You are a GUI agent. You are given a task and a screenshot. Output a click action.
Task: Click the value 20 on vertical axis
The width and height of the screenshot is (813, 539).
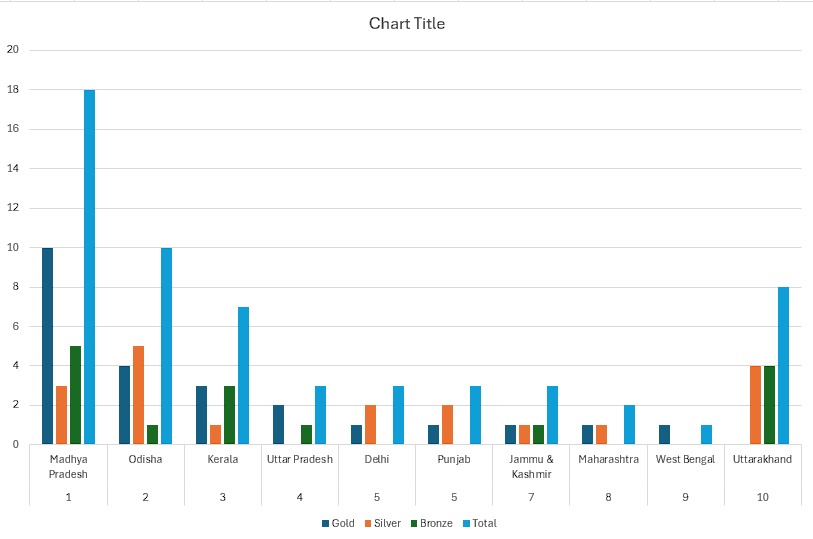click(12, 50)
